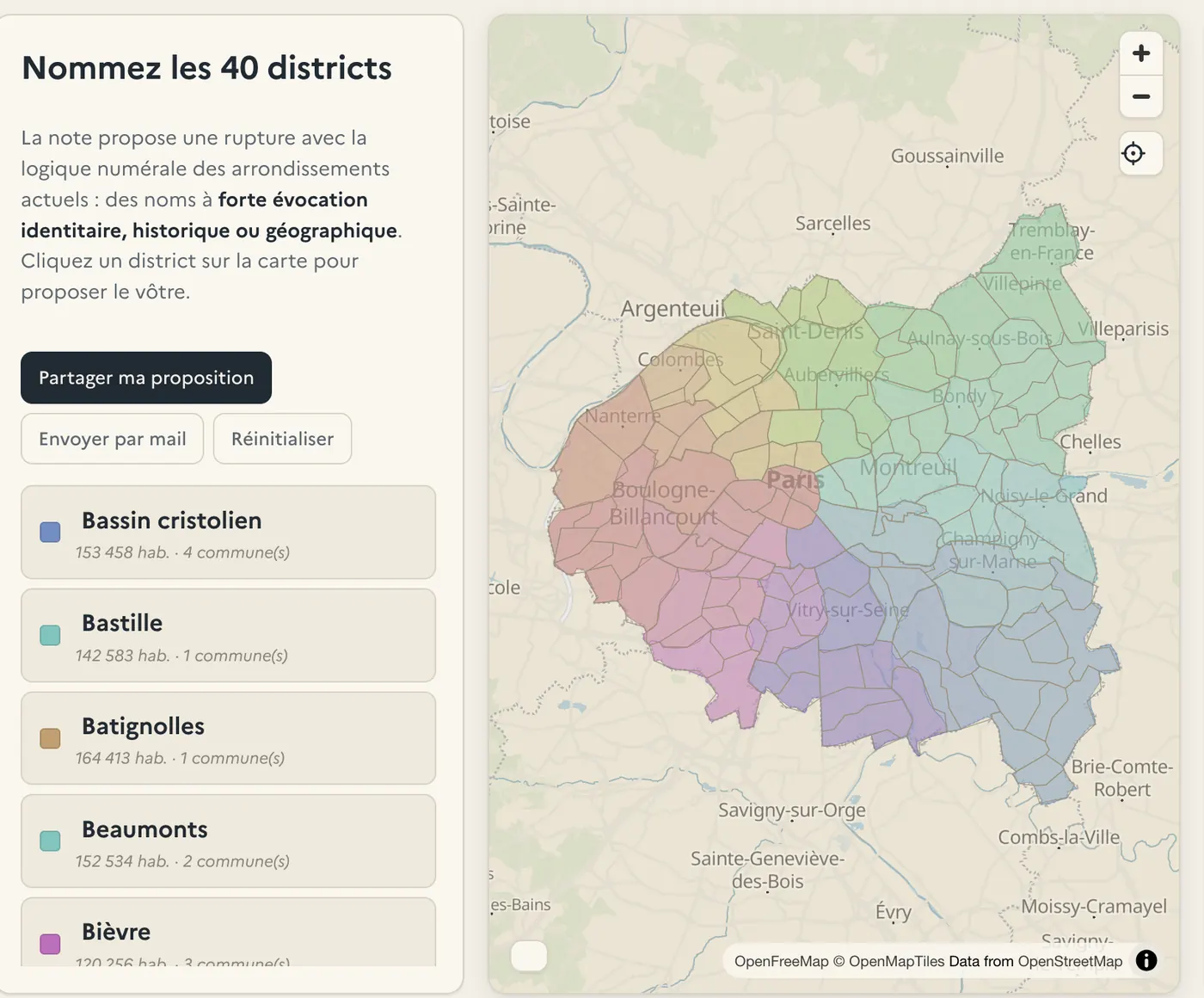This screenshot has height=998, width=1204.
Task: Reset names with Réinitialiser button
Action: click(x=282, y=439)
